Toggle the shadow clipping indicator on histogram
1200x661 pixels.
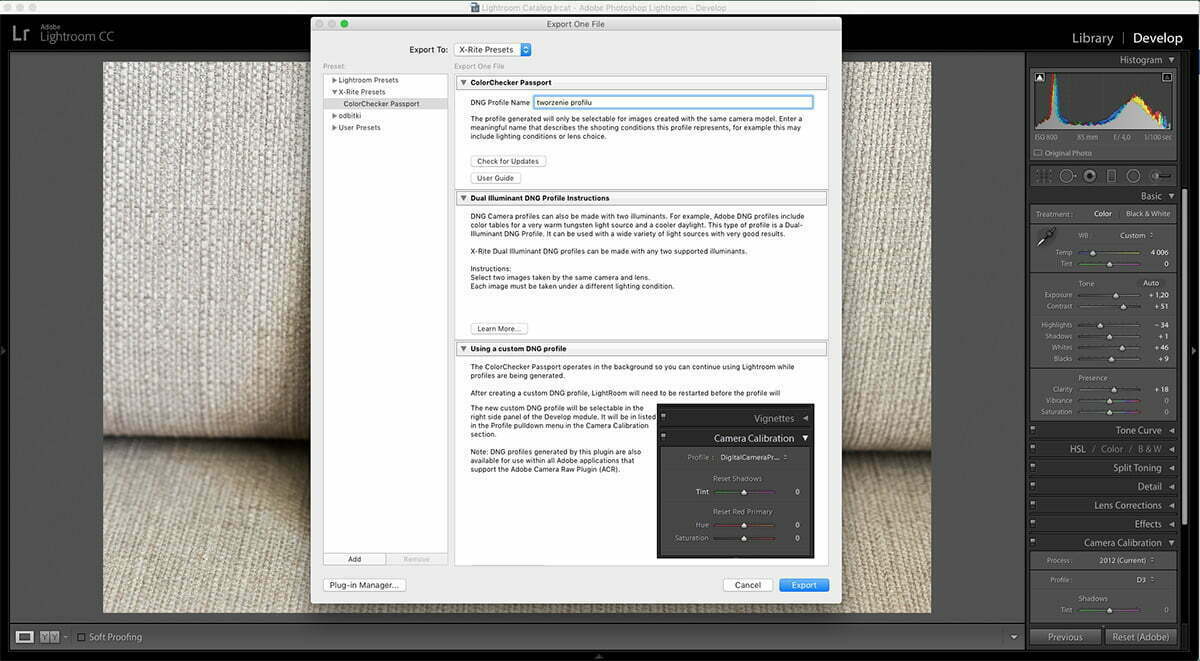pyautogui.click(x=1040, y=77)
